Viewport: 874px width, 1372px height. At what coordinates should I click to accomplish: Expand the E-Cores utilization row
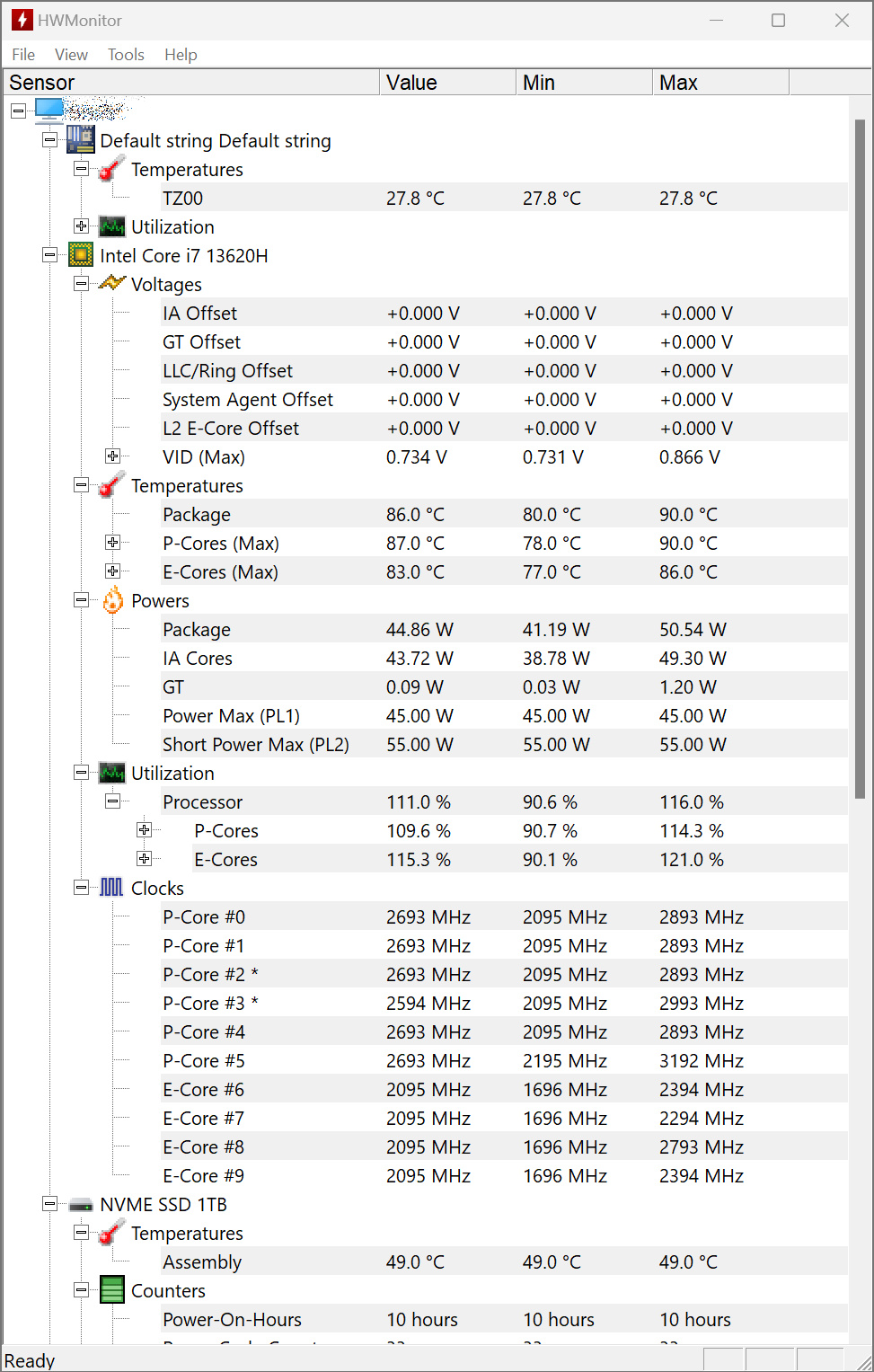(x=144, y=859)
